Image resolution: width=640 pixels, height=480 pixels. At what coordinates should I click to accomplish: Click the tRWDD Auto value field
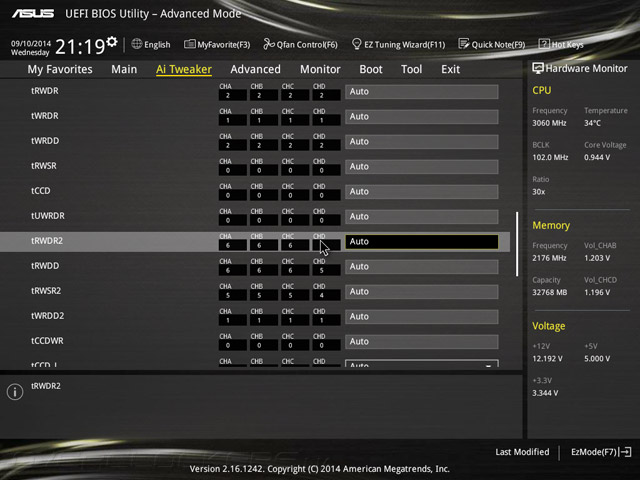[422, 267]
